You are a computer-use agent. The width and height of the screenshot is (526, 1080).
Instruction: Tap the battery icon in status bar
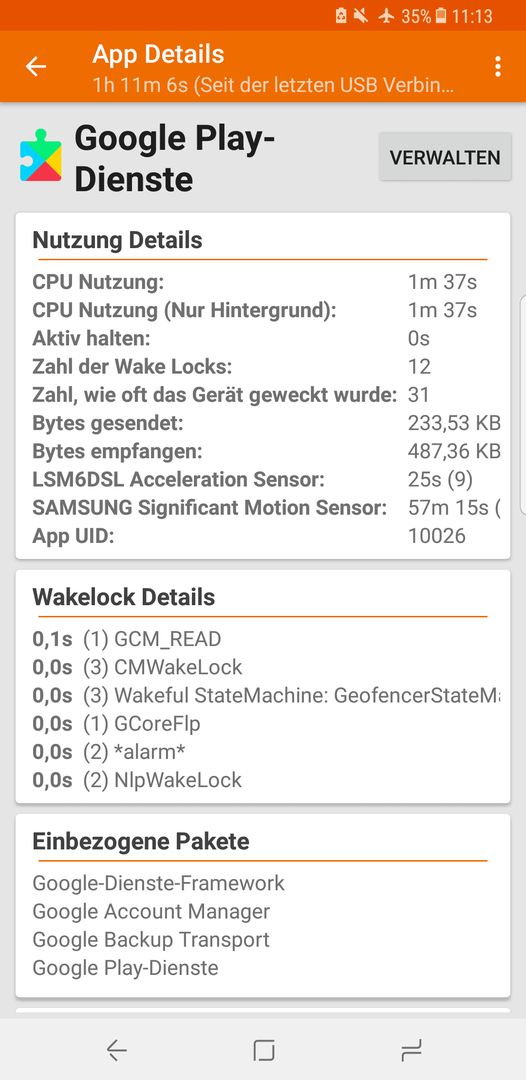pos(441,16)
